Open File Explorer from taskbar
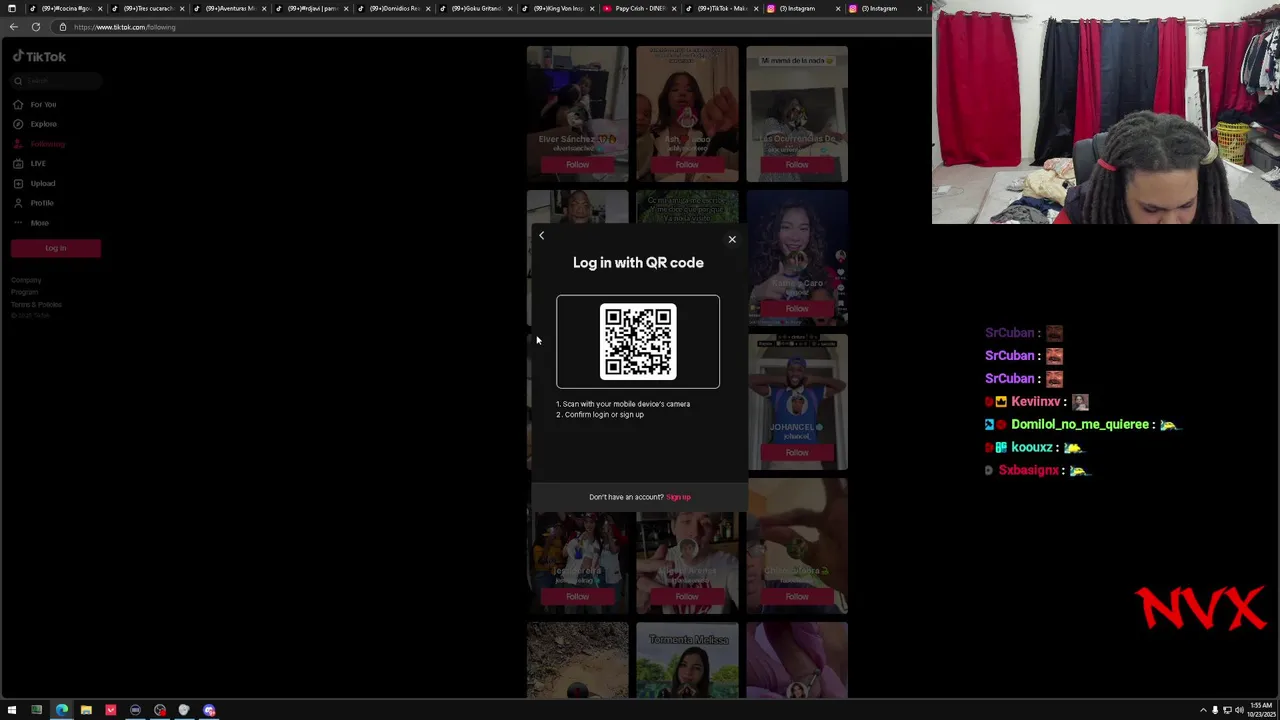 pyautogui.click(x=86, y=710)
